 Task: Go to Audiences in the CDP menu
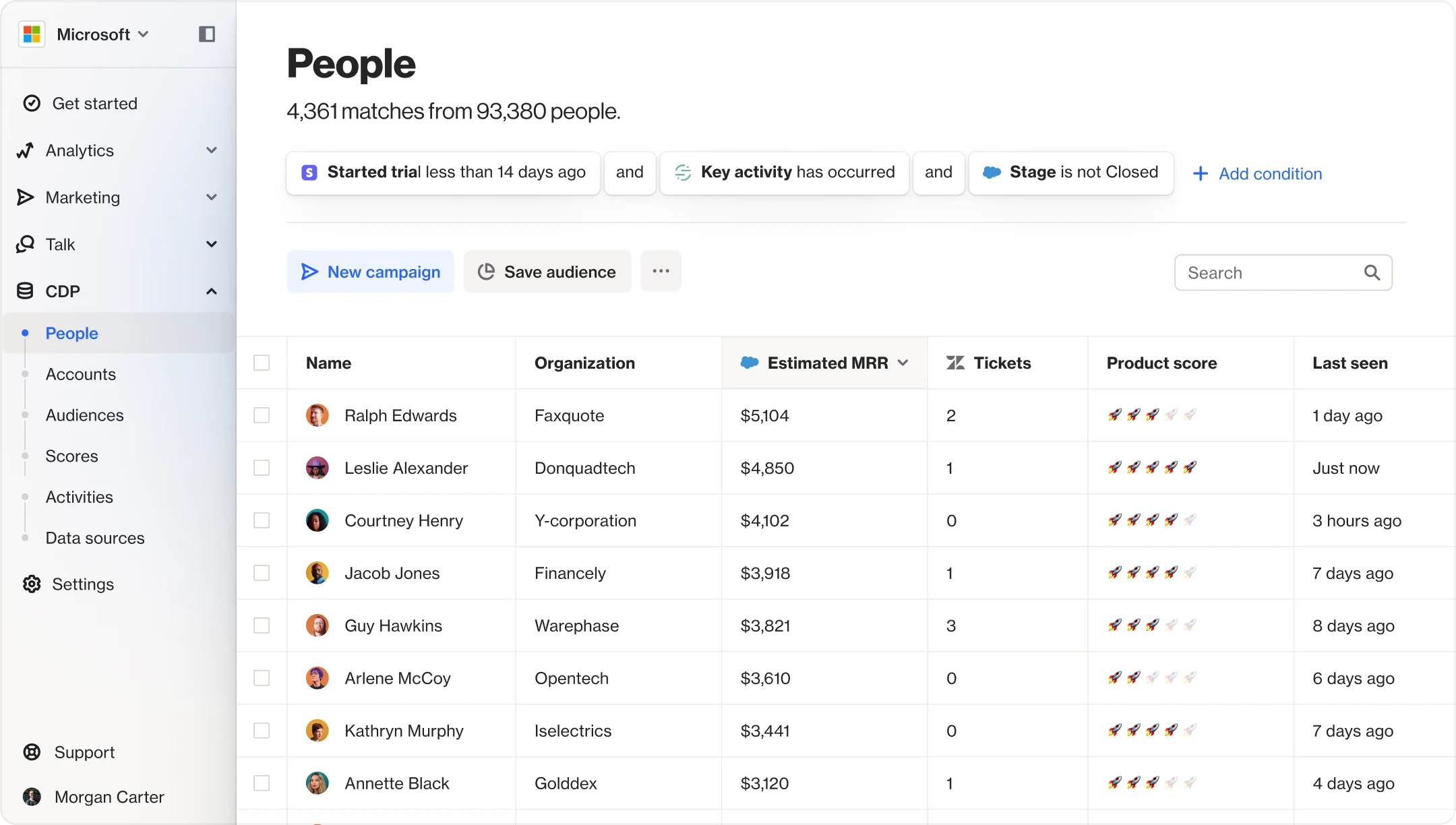tap(85, 415)
